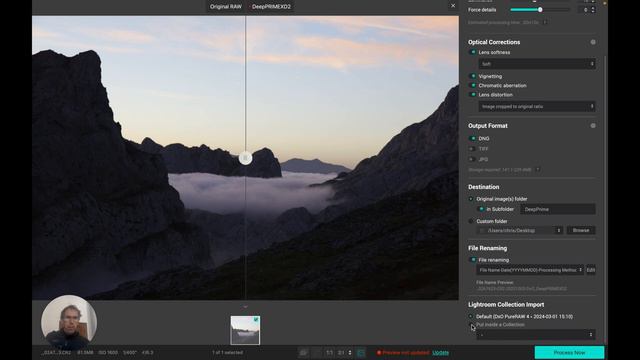
Task: Select the mountain photo thumbnail in filmstrip
Action: 245,330
